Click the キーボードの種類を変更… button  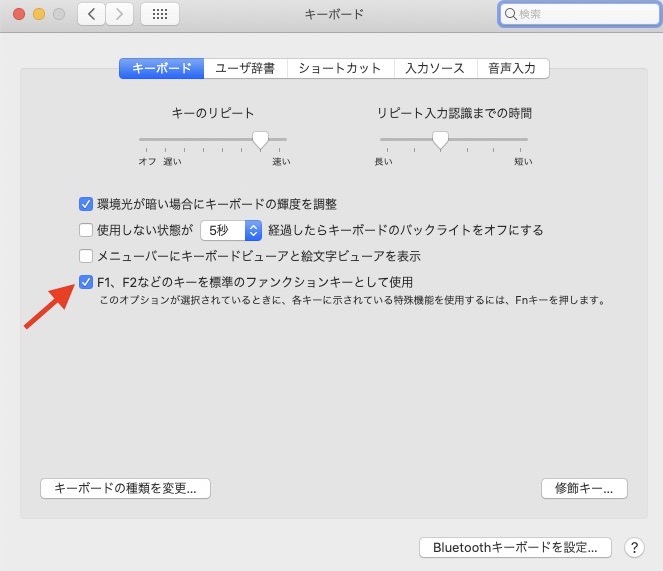(x=125, y=489)
